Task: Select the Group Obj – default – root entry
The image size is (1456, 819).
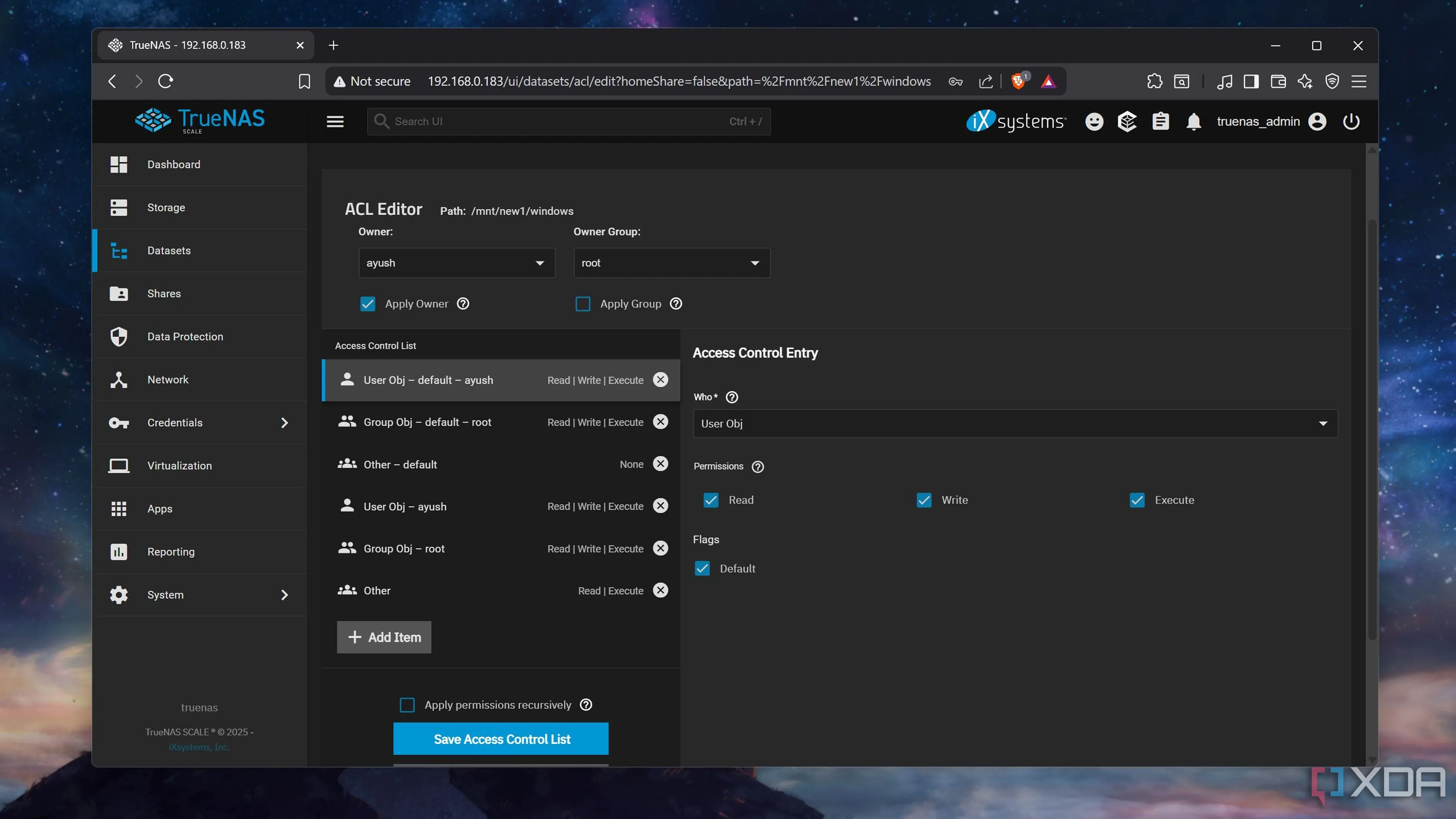Action: click(501, 422)
